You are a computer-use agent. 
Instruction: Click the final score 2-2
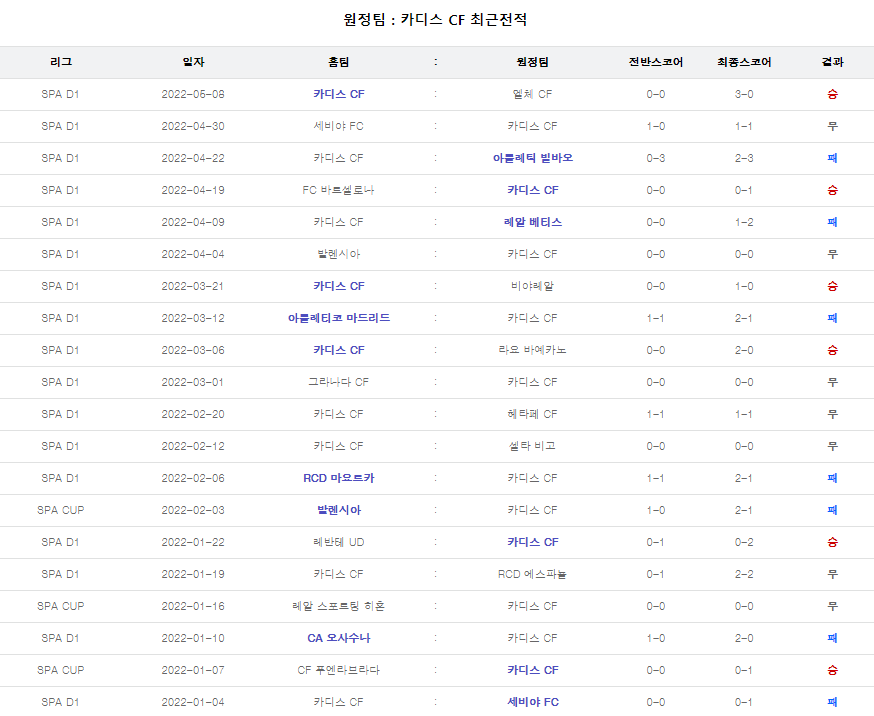click(744, 574)
